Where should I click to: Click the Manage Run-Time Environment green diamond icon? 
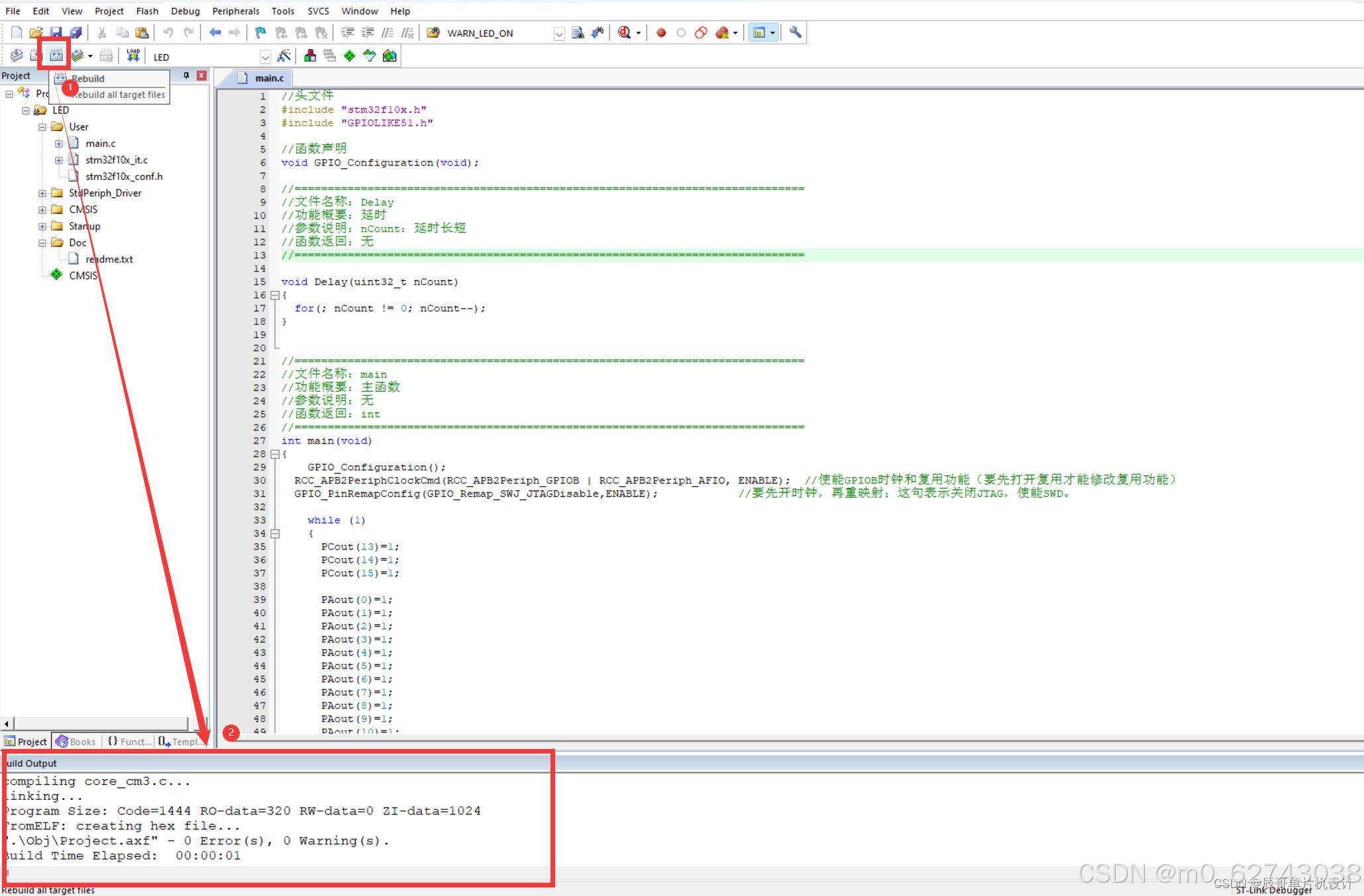(x=349, y=56)
